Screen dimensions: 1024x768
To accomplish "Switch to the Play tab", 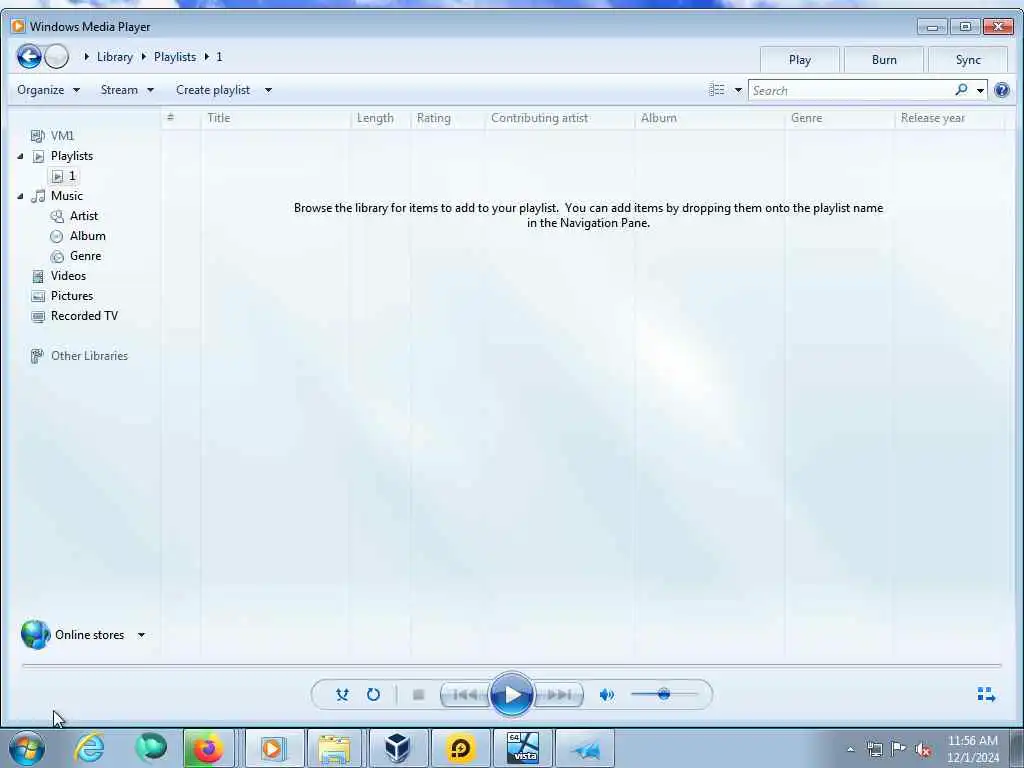I will coord(799,59).
